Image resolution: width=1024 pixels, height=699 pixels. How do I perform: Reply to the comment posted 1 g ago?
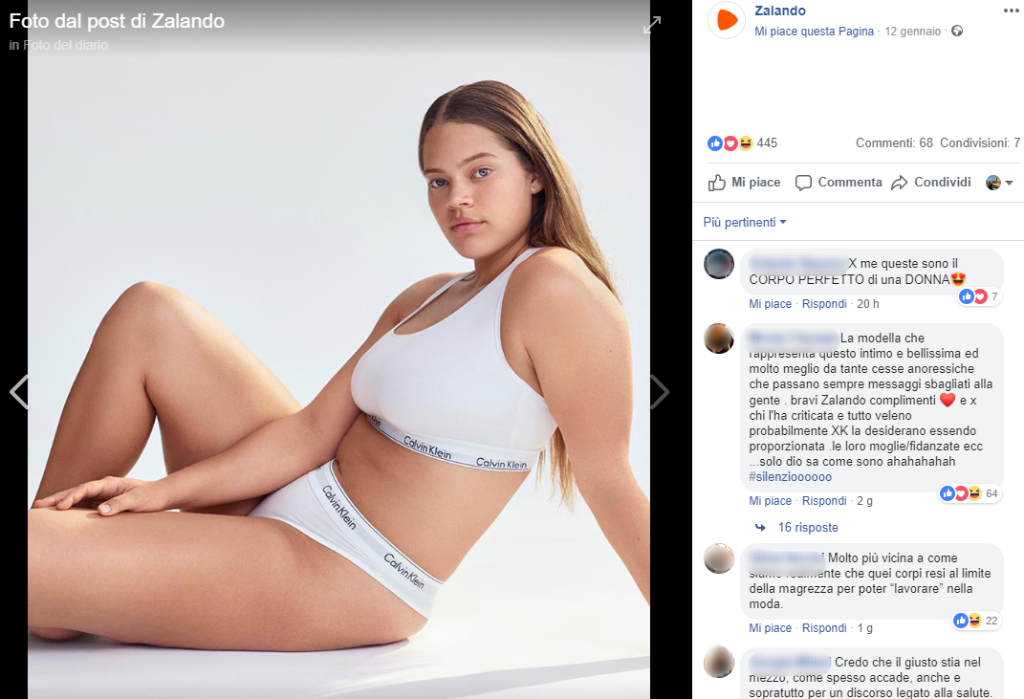pos(824,628)
